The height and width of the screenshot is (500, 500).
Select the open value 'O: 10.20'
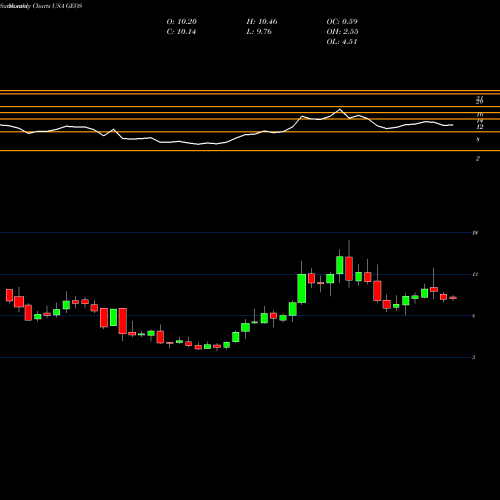(182, 22)
